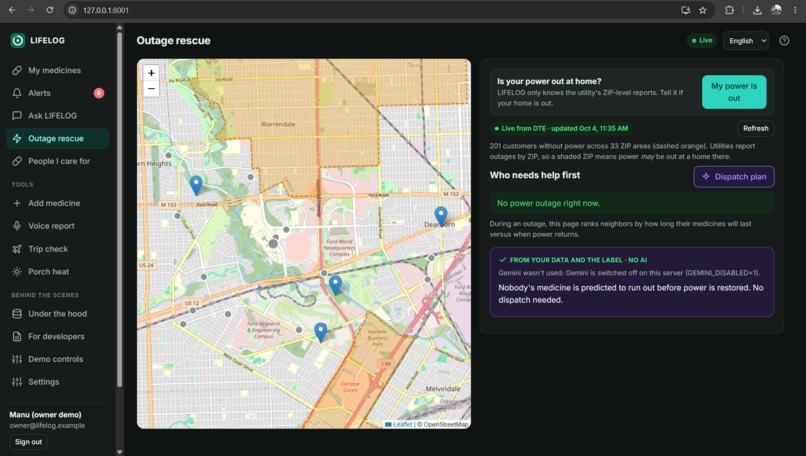Viewport: 806px width, 456px height.
Task: Bookmark this page with the star icon
Action: pos(703,10)
